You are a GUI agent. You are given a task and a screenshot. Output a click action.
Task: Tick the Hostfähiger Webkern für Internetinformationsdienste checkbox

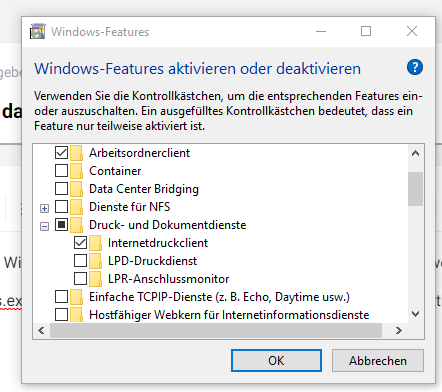(x=61, y=315)
